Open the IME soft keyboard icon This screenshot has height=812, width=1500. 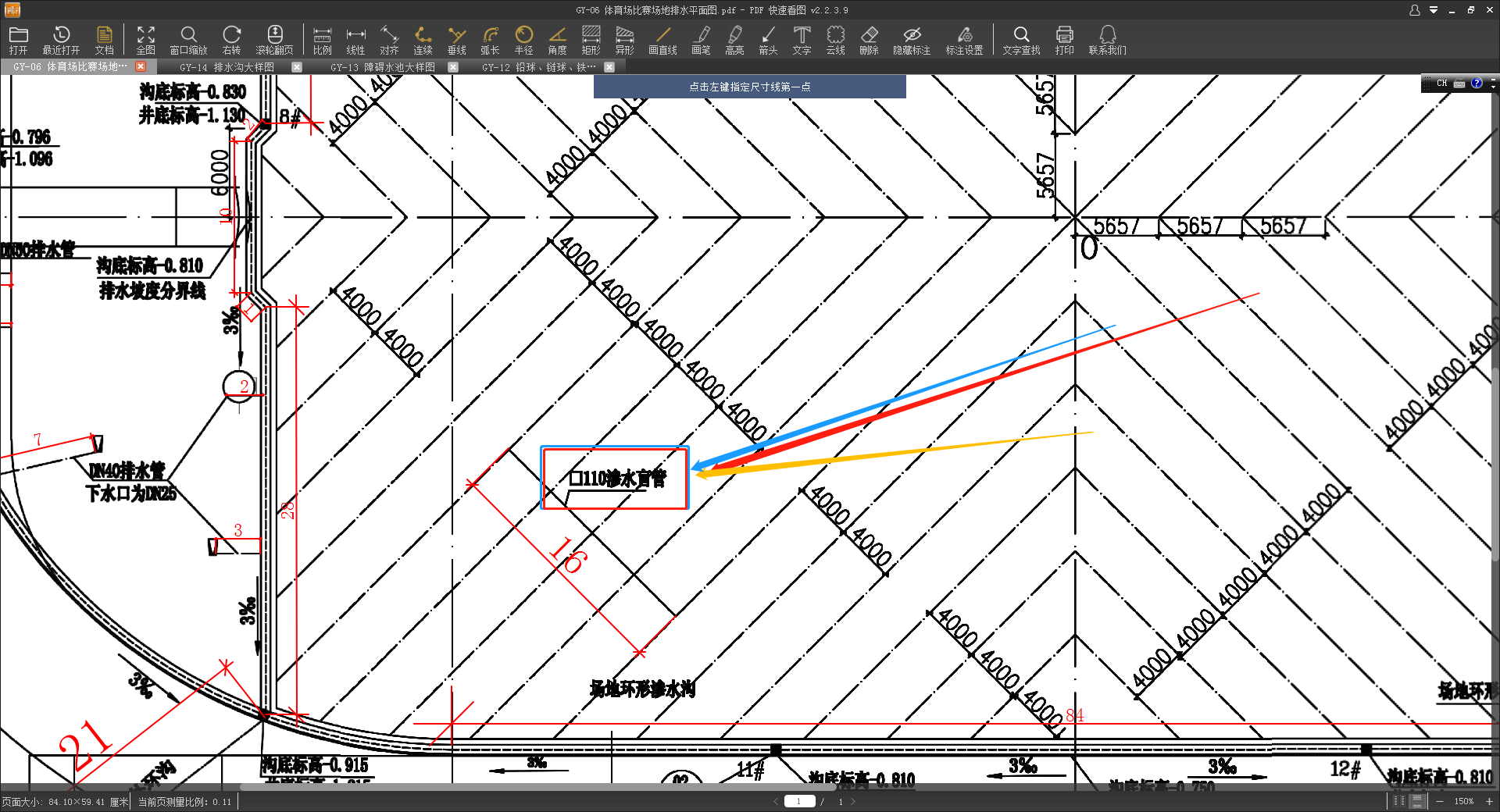[1459, 84]
